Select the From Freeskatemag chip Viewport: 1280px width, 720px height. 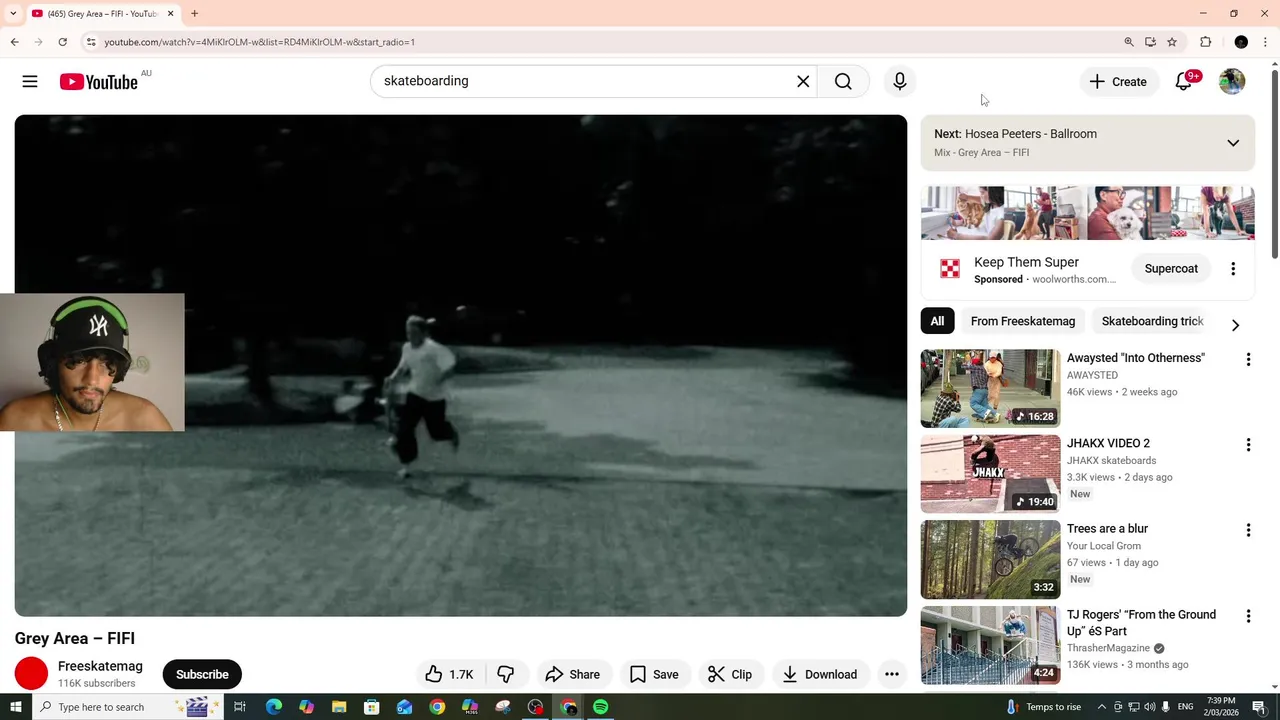click(x=1023, y=321)
